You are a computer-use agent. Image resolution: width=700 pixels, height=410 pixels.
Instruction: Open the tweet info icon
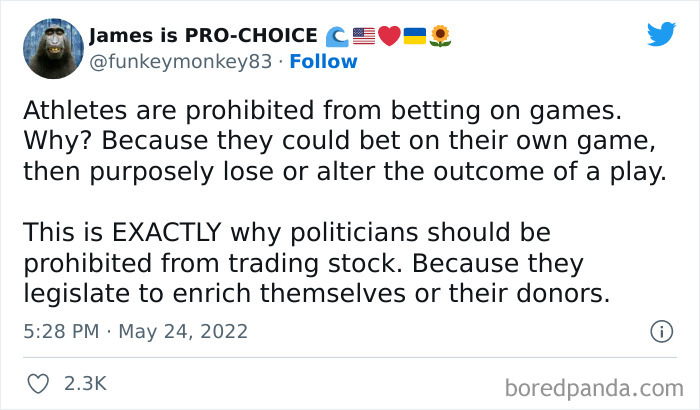point(660,330)
